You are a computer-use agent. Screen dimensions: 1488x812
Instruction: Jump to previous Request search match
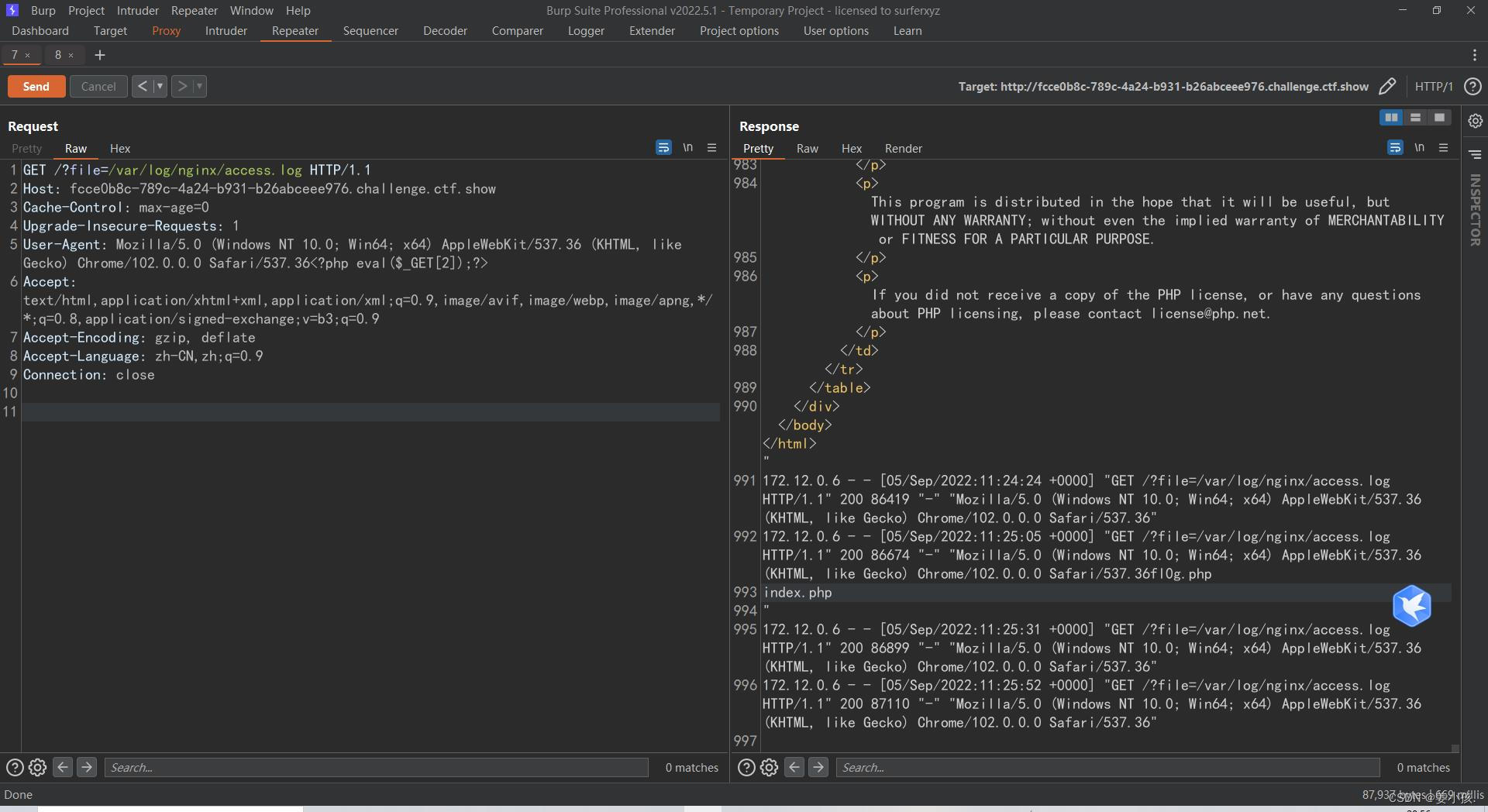coord(63,767)
